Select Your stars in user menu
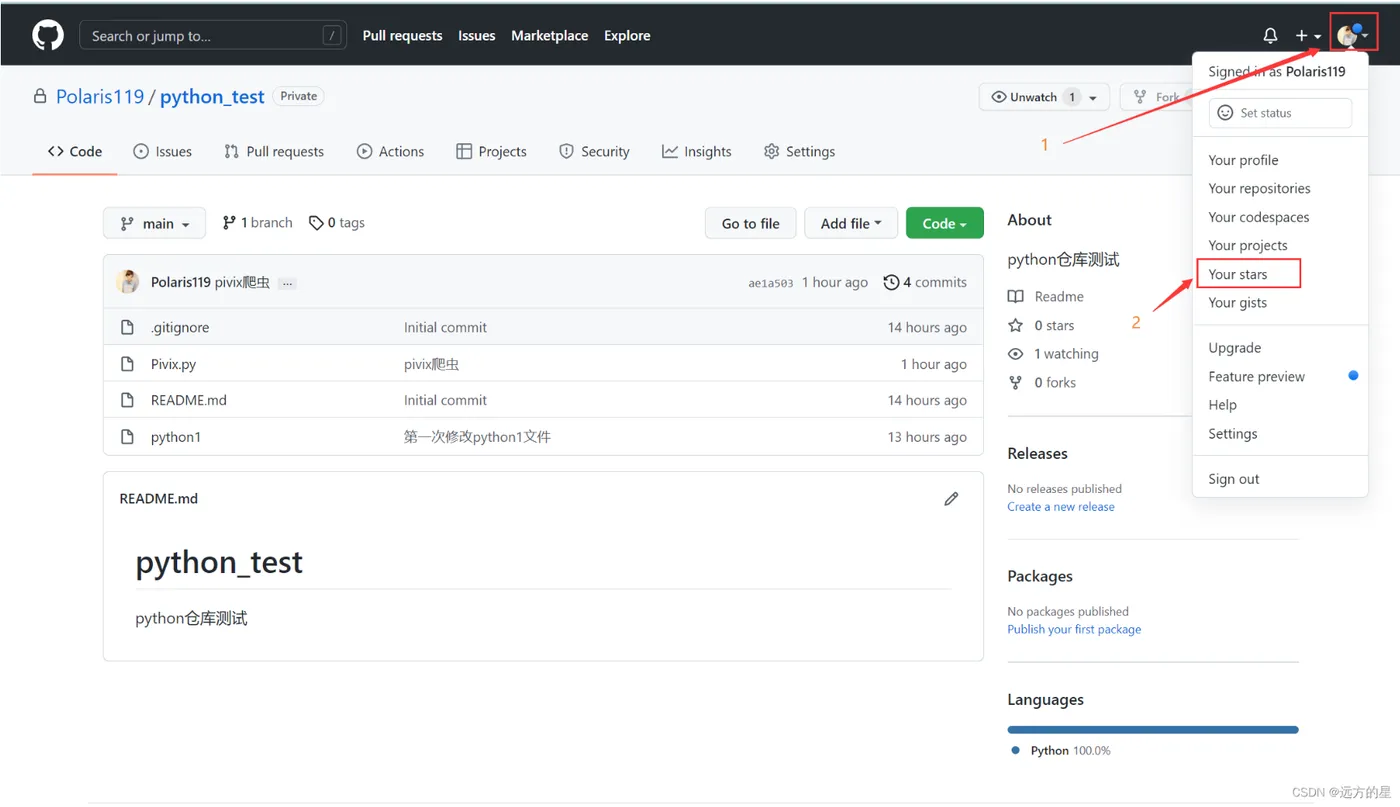This screenshot has height=807, width=1400. (x=1280, y=274)
